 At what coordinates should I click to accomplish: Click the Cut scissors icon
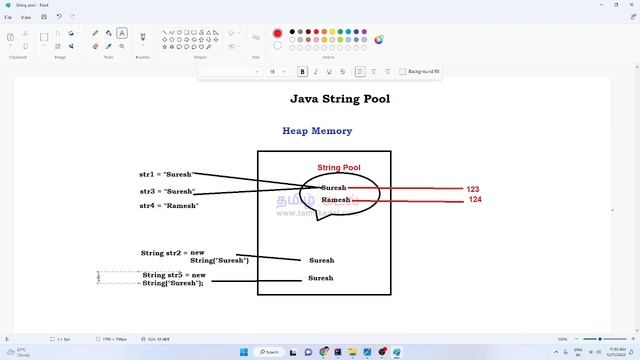25,33
